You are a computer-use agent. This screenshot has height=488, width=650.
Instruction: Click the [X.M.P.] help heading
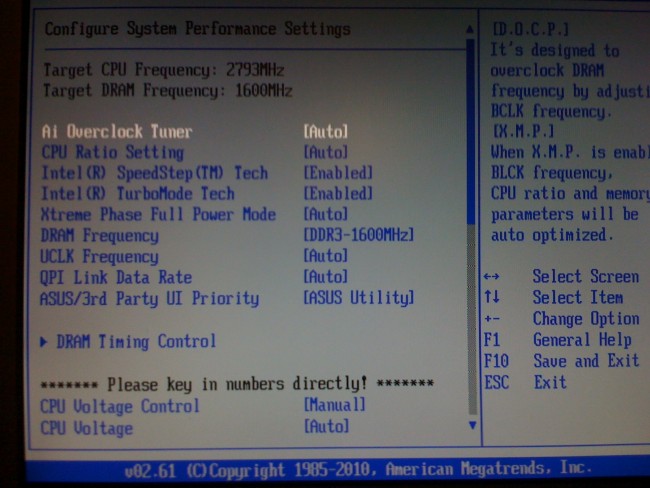523,132
